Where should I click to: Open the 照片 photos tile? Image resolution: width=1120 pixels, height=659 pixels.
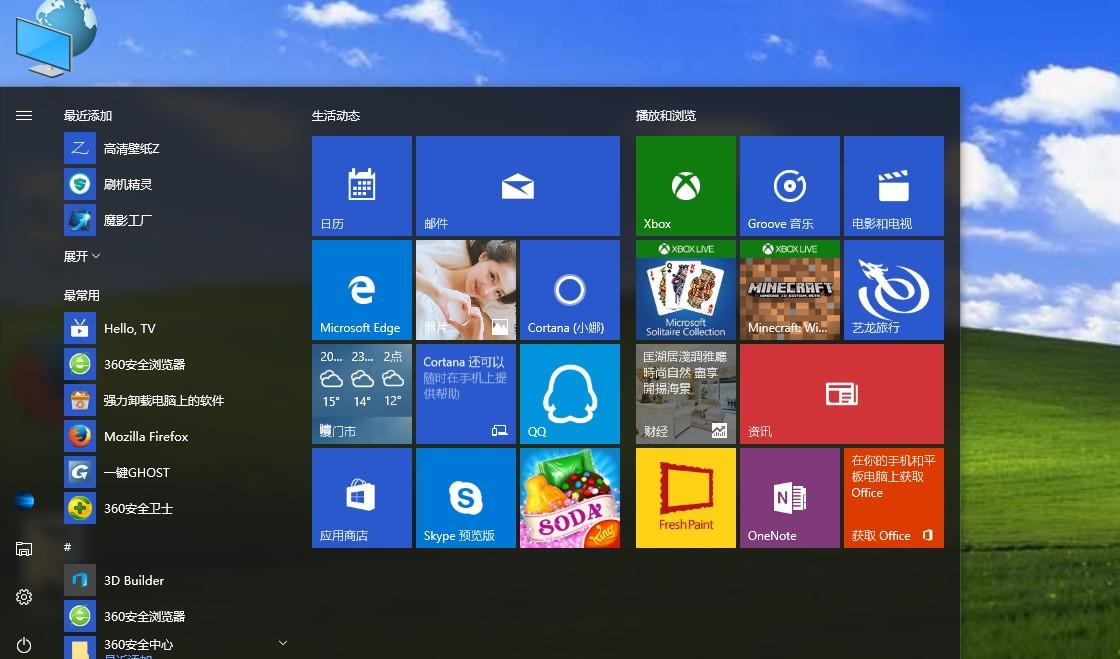coord(466,290)
